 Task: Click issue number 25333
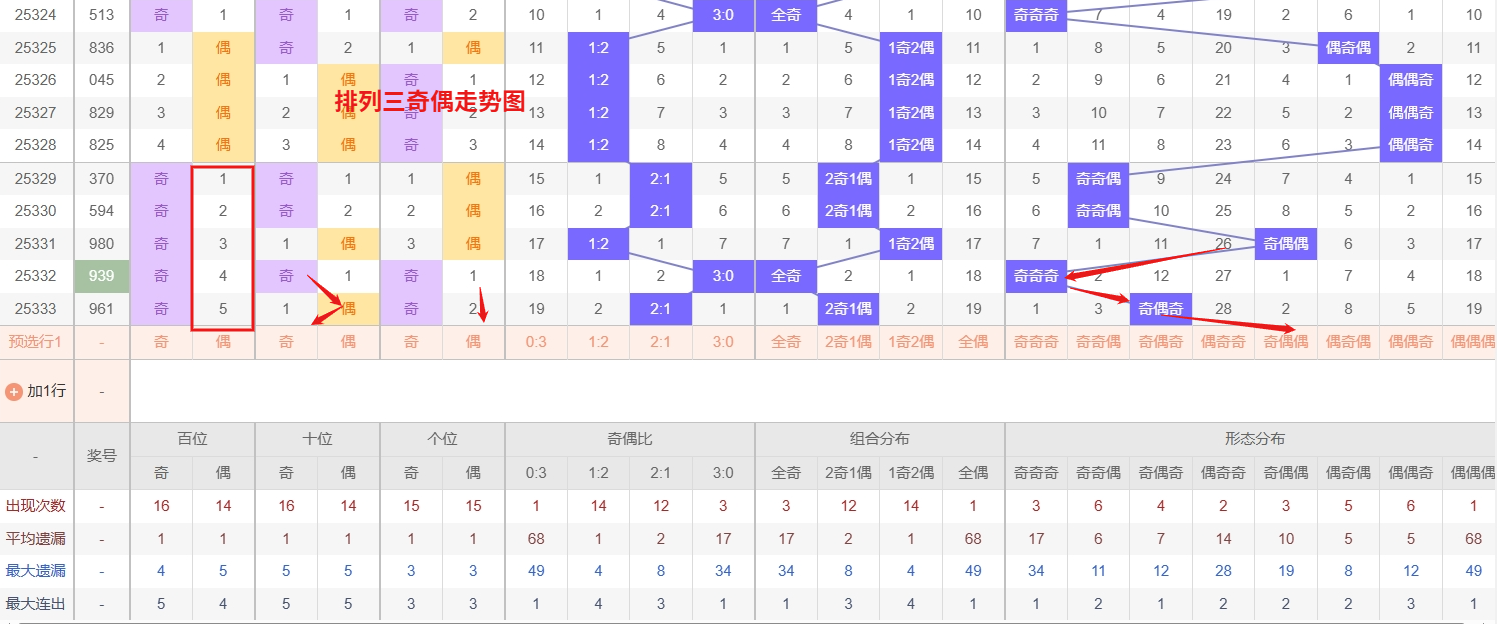point(36,309)
